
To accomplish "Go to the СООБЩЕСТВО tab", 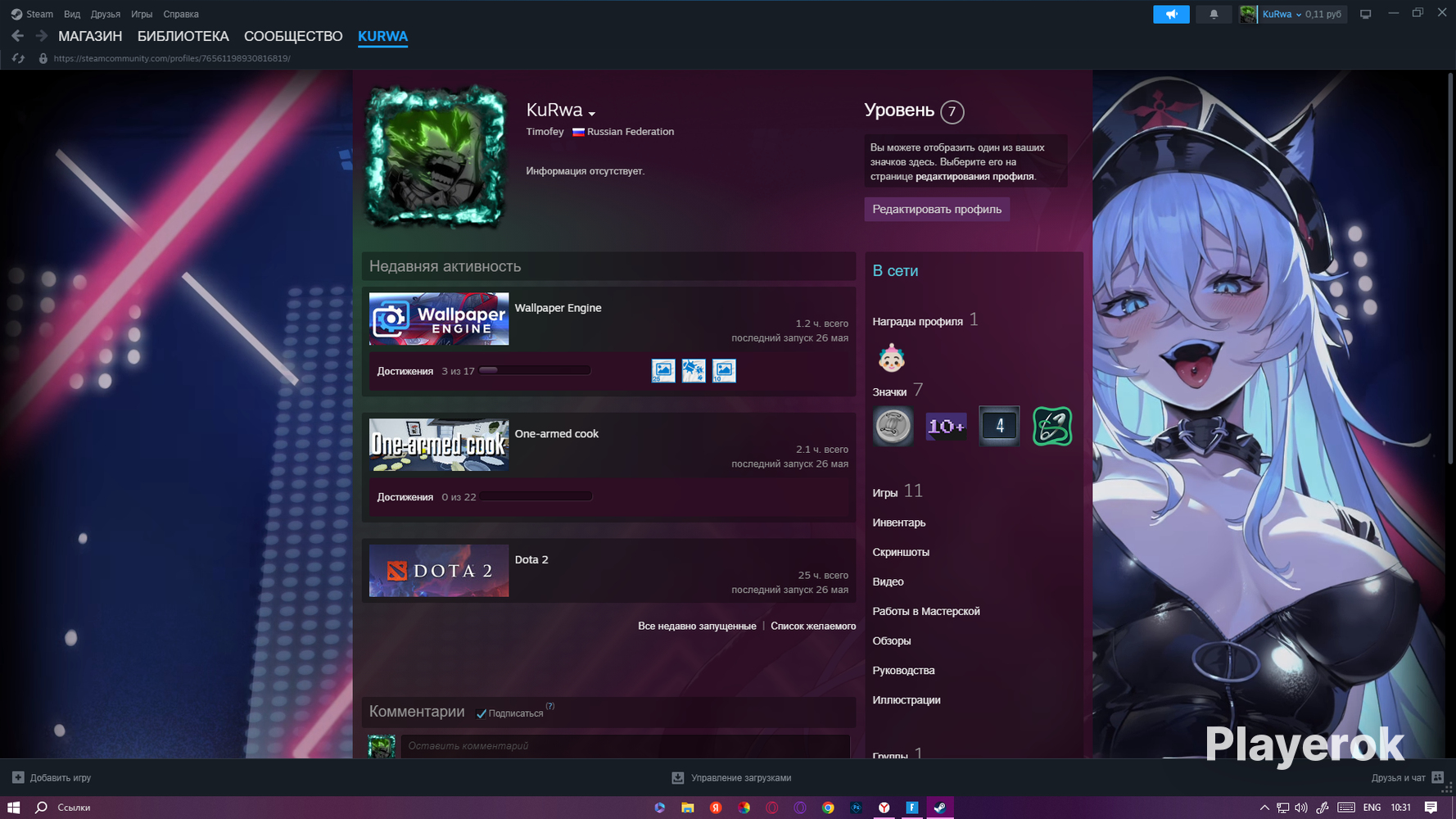I will click(293, 36).
